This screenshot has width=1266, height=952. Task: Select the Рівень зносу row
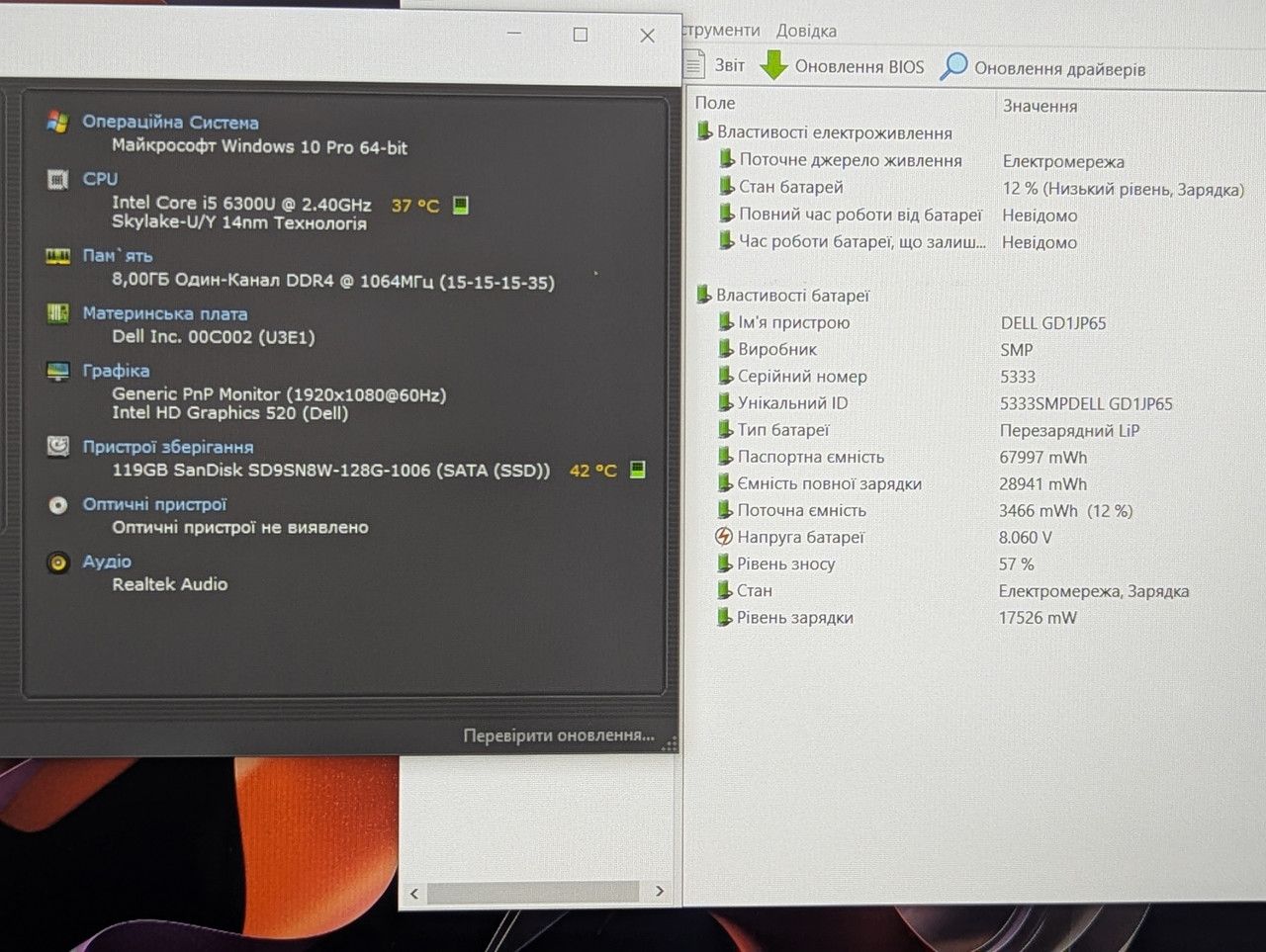pyautogui.click(x=873, y=563)
